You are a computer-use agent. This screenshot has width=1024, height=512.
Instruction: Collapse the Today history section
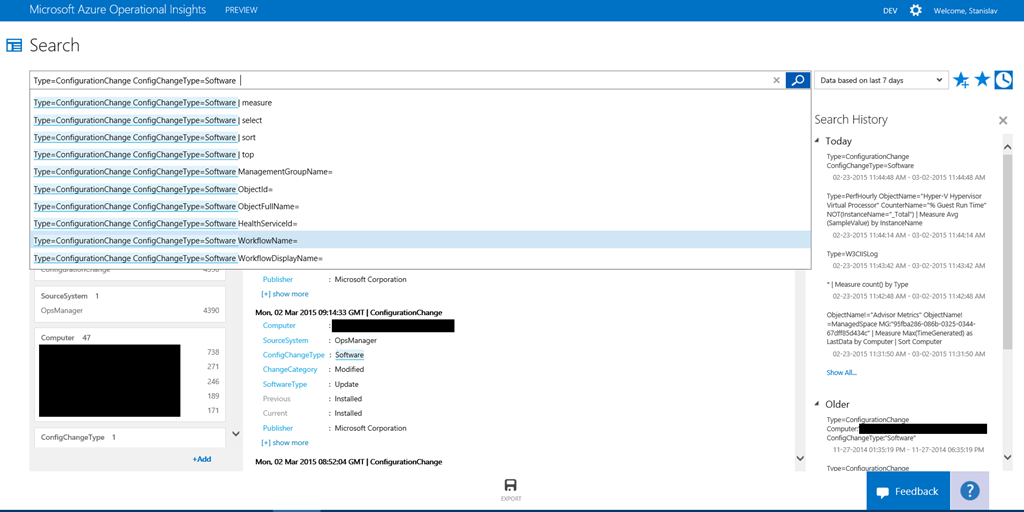[x=817, y=141]
